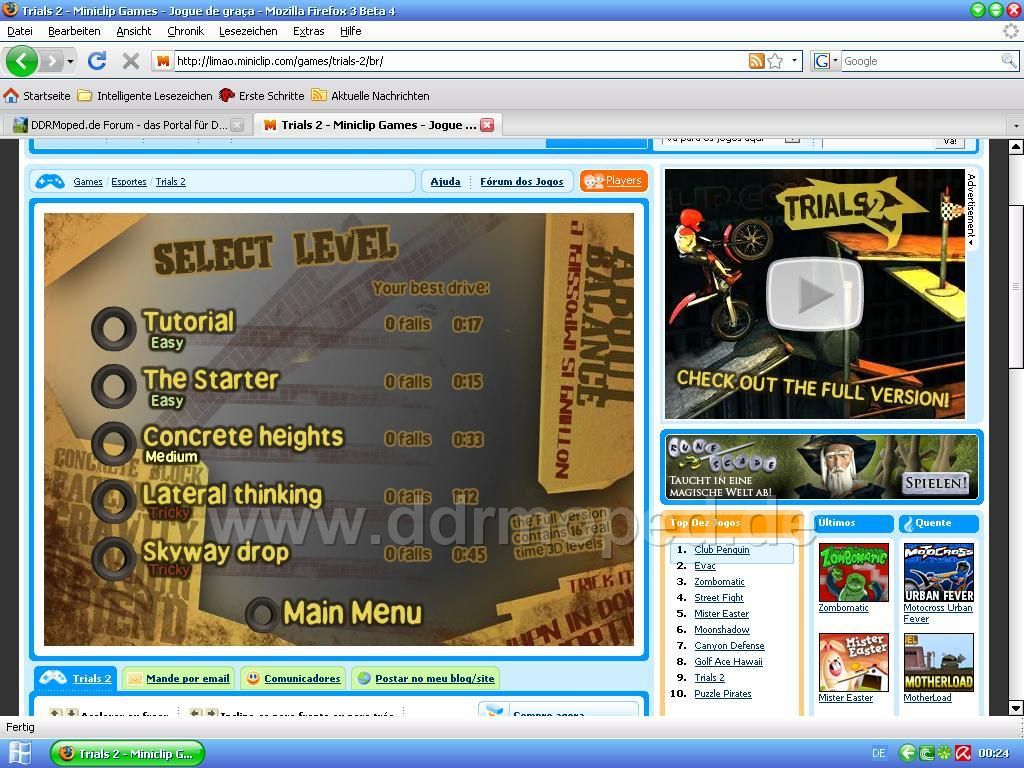Click the forward navigation arrow

pos(52,61)
